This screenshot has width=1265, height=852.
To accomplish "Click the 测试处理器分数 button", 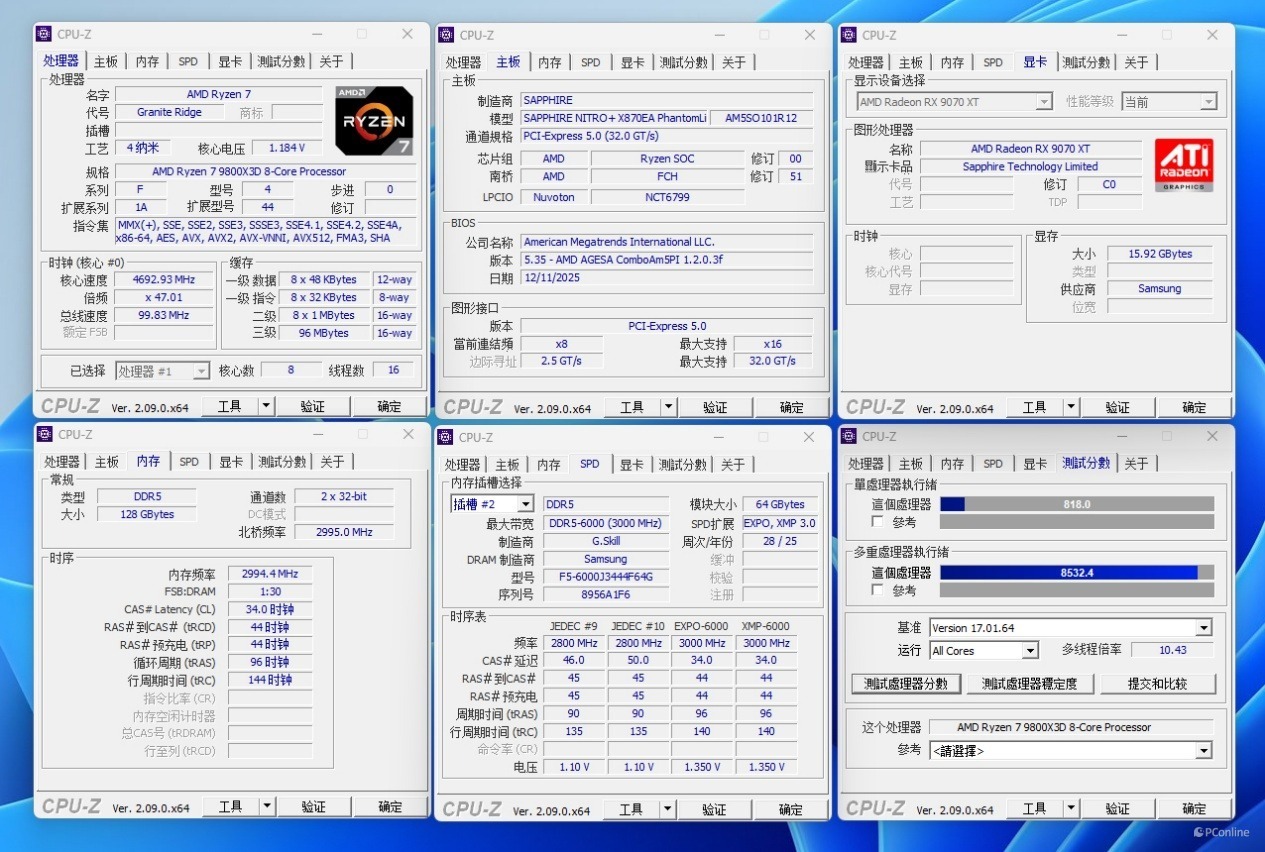I will pyautogui.click(x=906, y=684).
